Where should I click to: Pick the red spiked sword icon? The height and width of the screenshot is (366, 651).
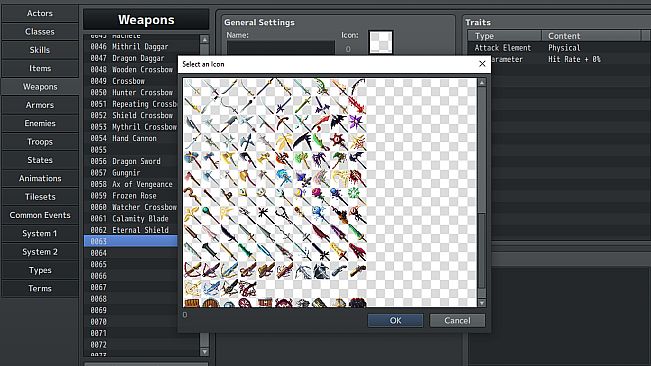pyautogui.click(x=357, y=106)
